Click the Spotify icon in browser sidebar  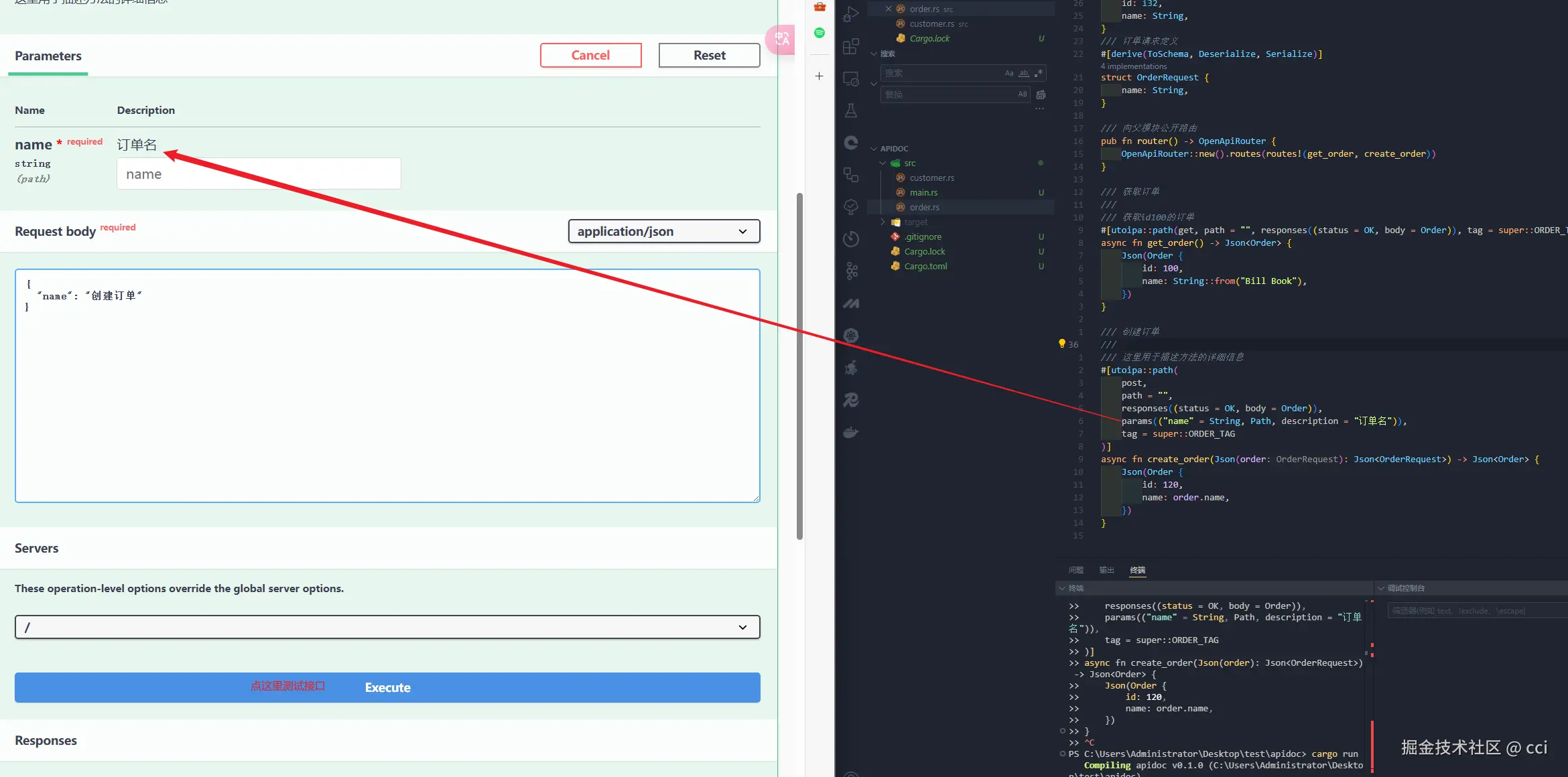pyautogui.click(x=820, y=33)
